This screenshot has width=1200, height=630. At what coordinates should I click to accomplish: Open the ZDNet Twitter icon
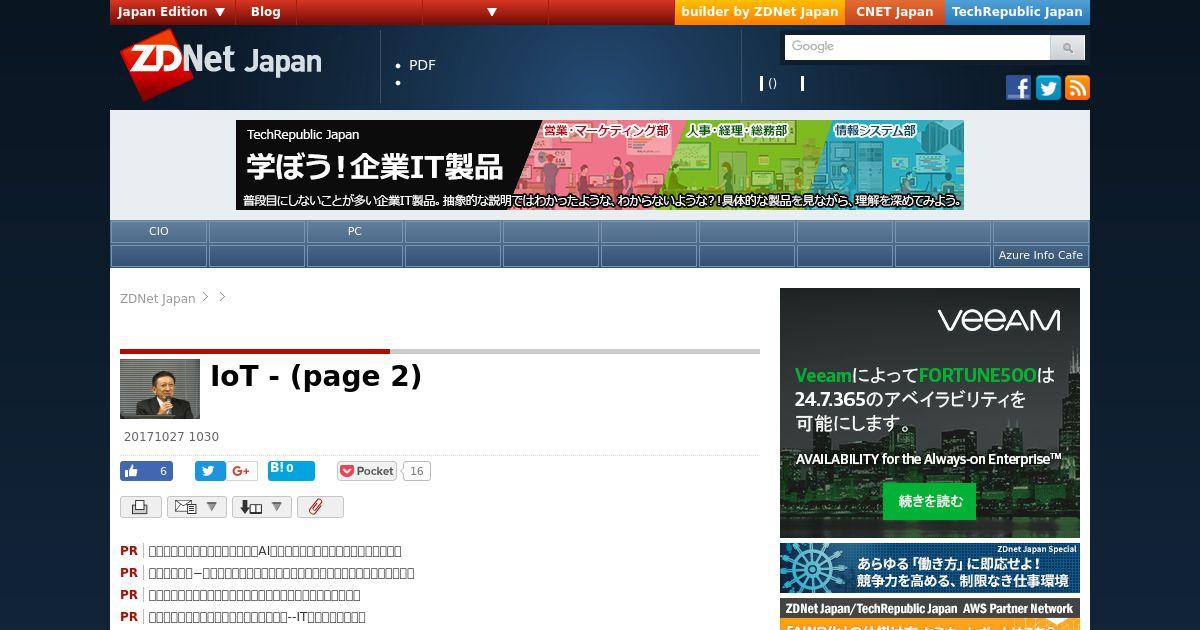[x=1048, y=88]
